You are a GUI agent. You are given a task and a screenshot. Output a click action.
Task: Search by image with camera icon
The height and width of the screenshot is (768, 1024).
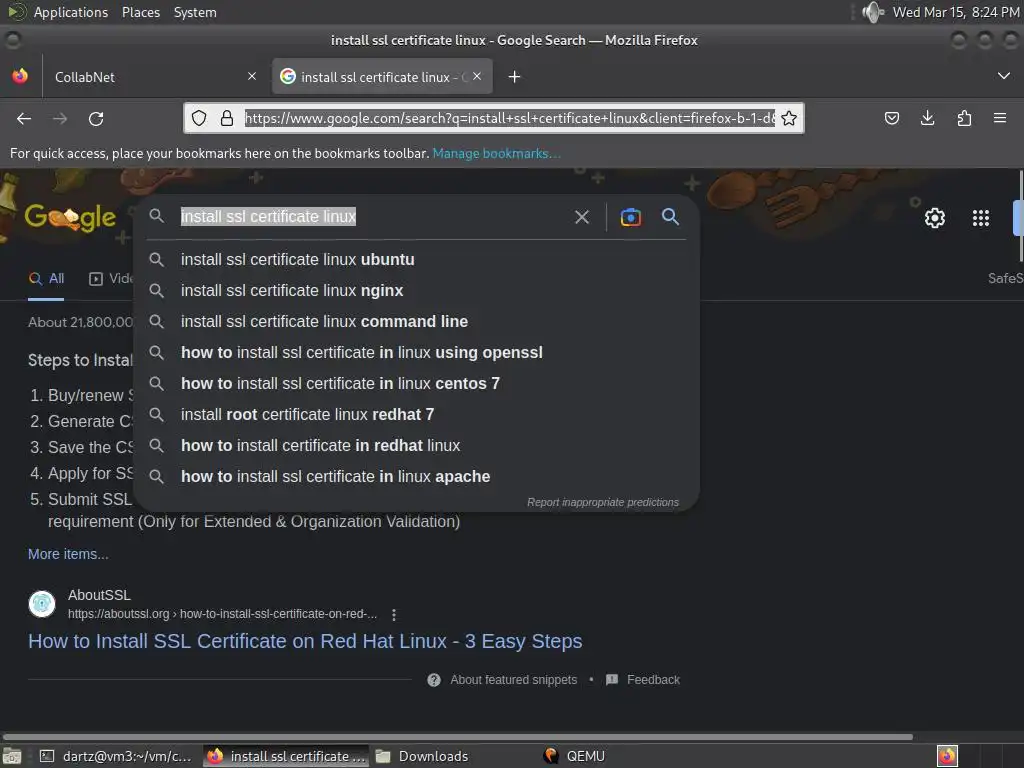pos(630,217)
